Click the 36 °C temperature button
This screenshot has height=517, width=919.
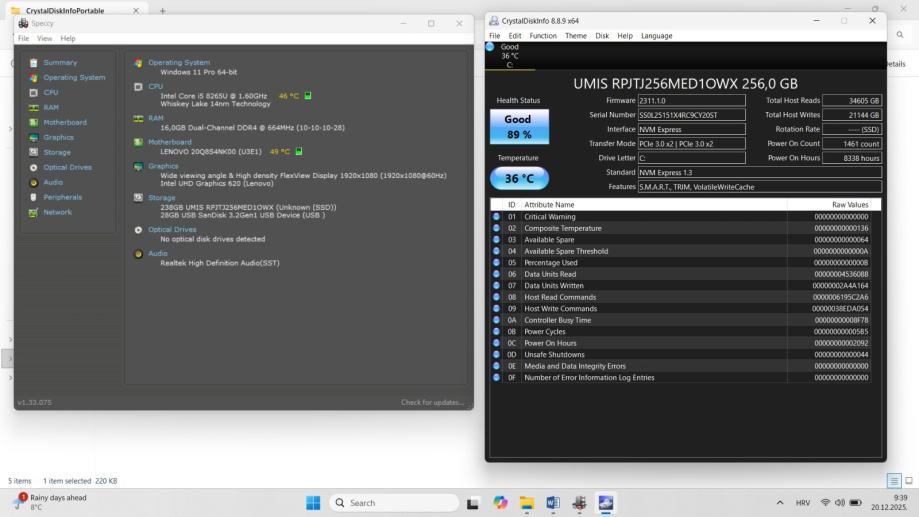click(519, 178)
